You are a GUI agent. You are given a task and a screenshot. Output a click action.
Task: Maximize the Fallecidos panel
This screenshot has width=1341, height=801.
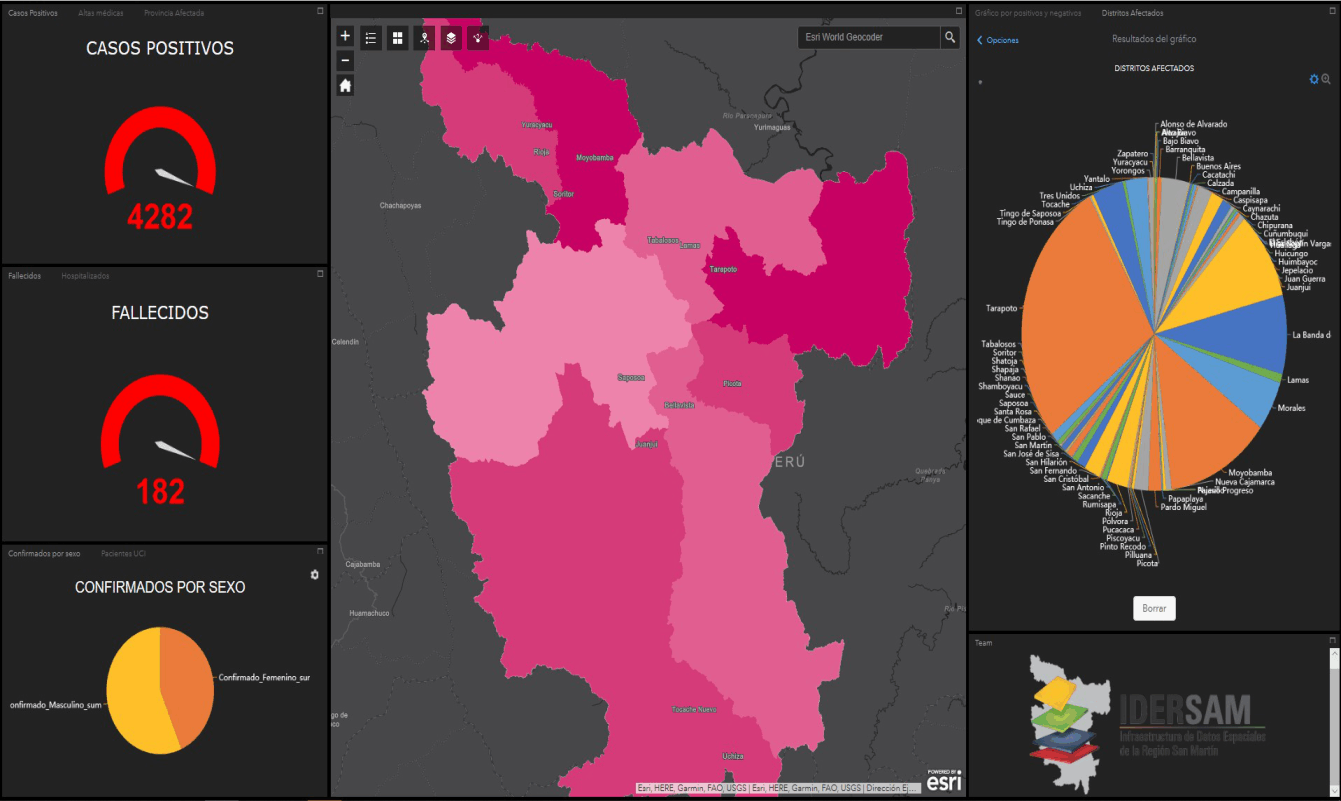[320, 273]
